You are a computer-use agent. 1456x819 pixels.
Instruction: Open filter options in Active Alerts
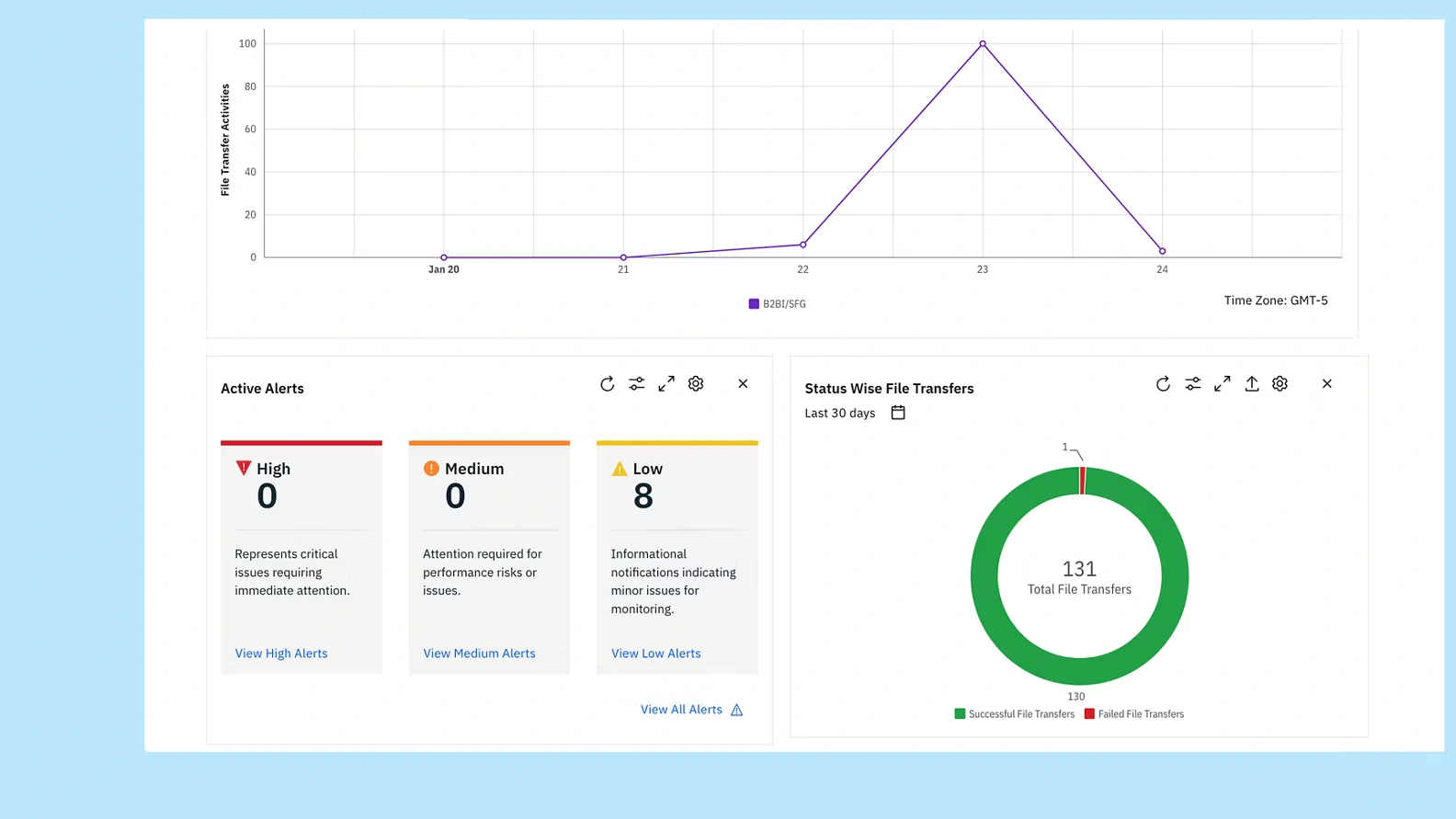pos(636,384)
